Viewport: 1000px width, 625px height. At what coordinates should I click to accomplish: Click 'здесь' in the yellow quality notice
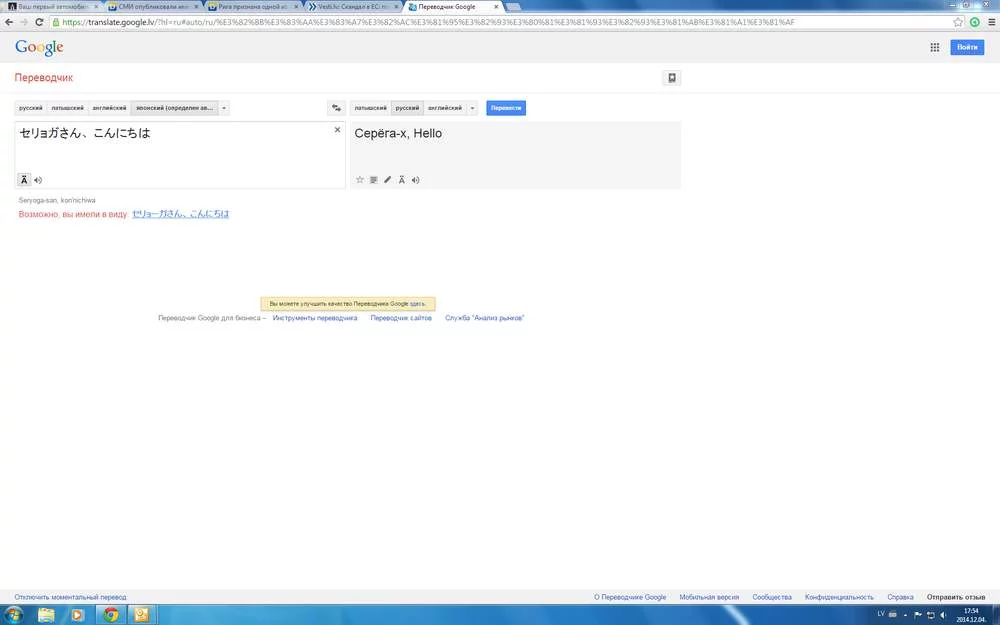[x=418, y=304]
